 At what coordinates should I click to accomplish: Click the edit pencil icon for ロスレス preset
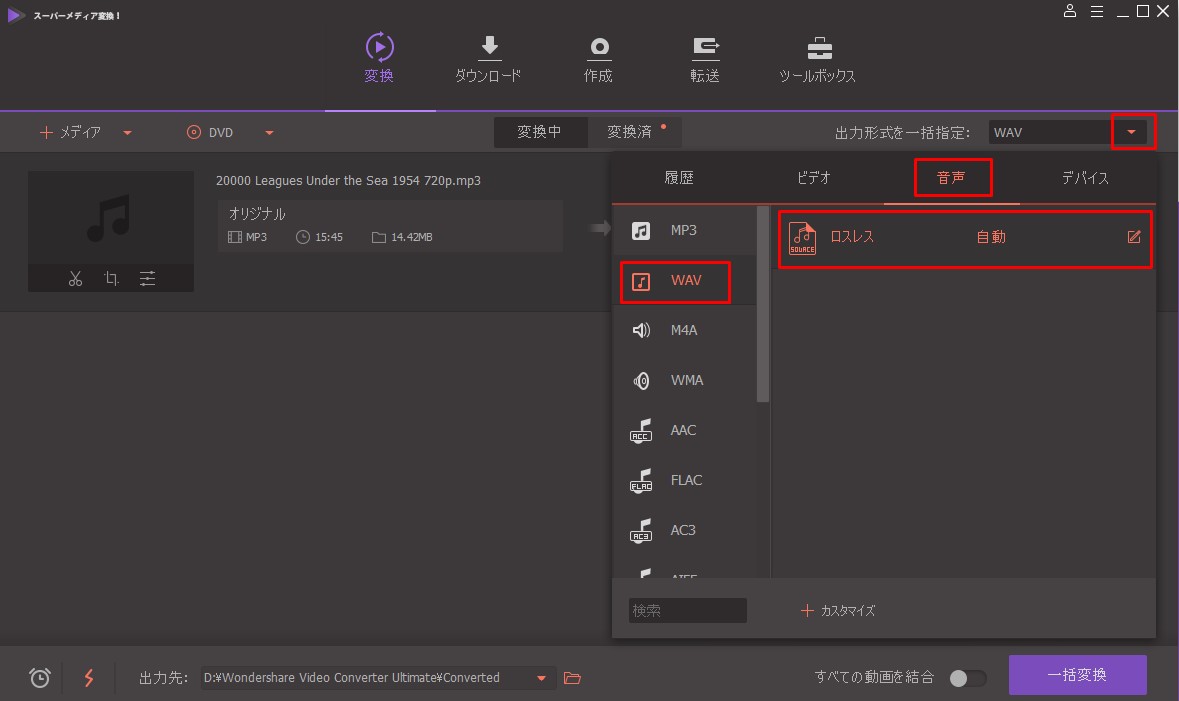tap(1134, 237)
